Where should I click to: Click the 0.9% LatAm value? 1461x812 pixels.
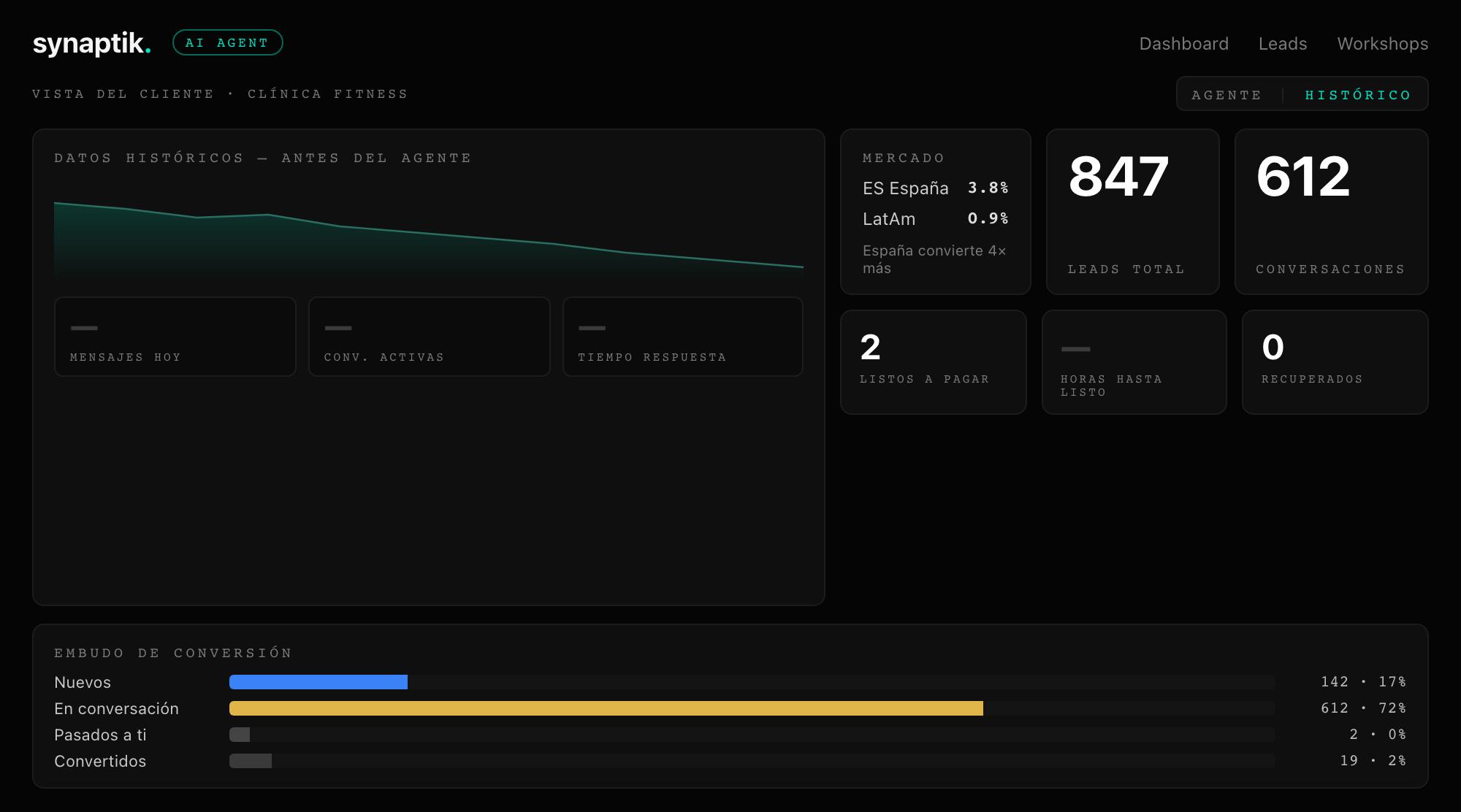point(988,219)
